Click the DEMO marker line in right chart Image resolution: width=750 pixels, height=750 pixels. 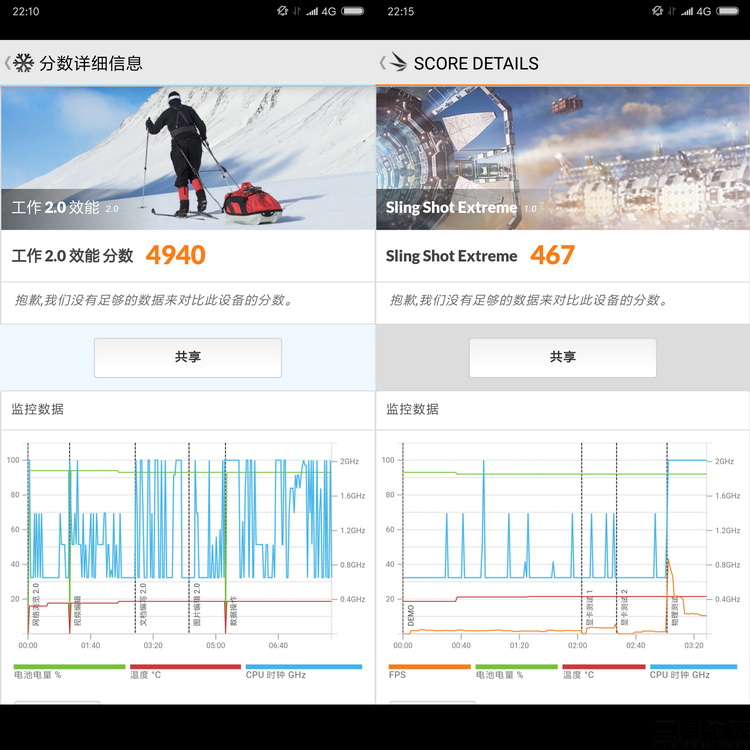point(404,540)
